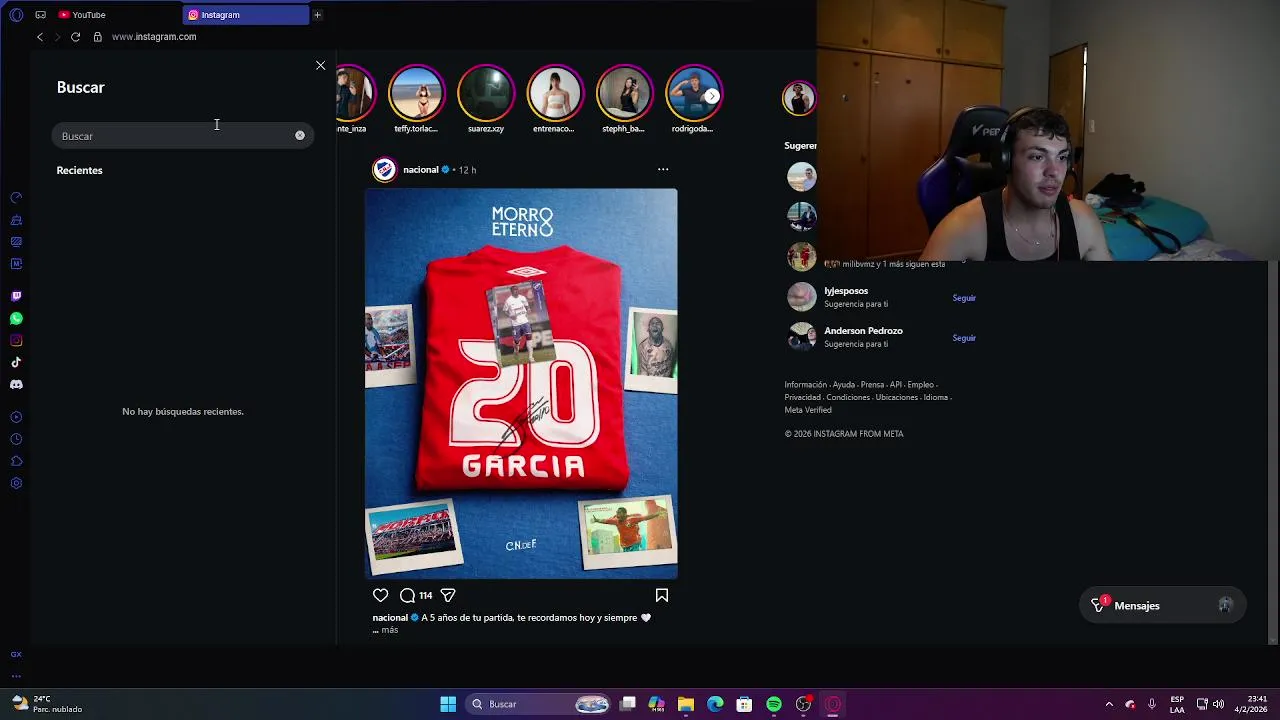Image resolution: width=1280 pixels, height=720 pixels.
Task: Open Instagram from the browser sidebar
Action: point(16,340)
